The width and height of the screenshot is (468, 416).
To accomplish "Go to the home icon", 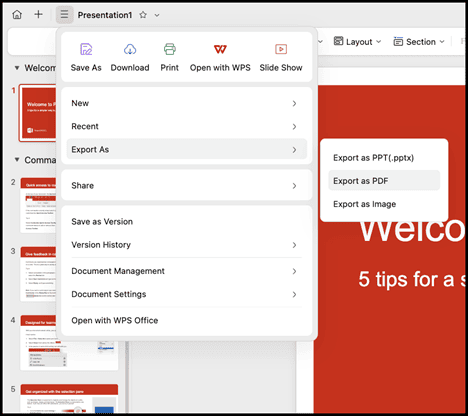I will click(x=17, y=15).
